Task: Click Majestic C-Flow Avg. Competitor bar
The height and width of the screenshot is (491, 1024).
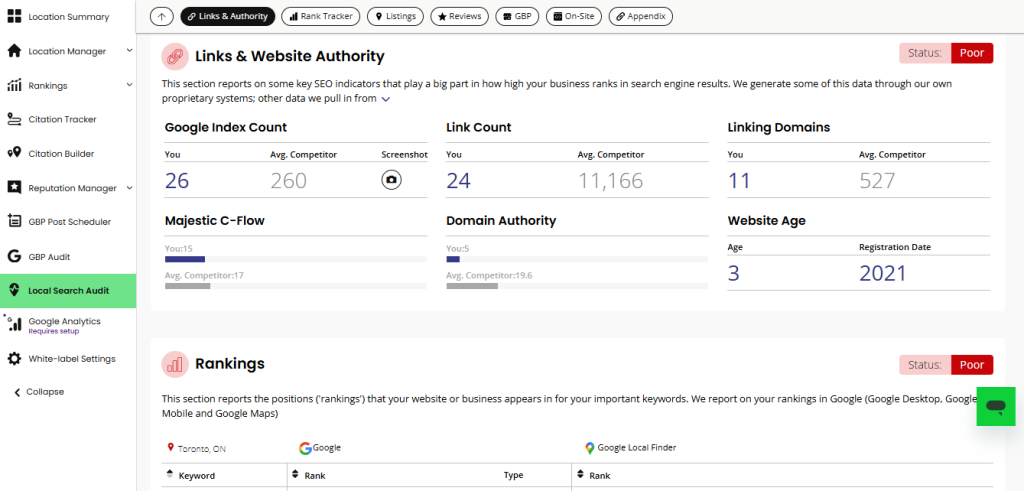Action: pyautogui.click(x=187, y=286)
